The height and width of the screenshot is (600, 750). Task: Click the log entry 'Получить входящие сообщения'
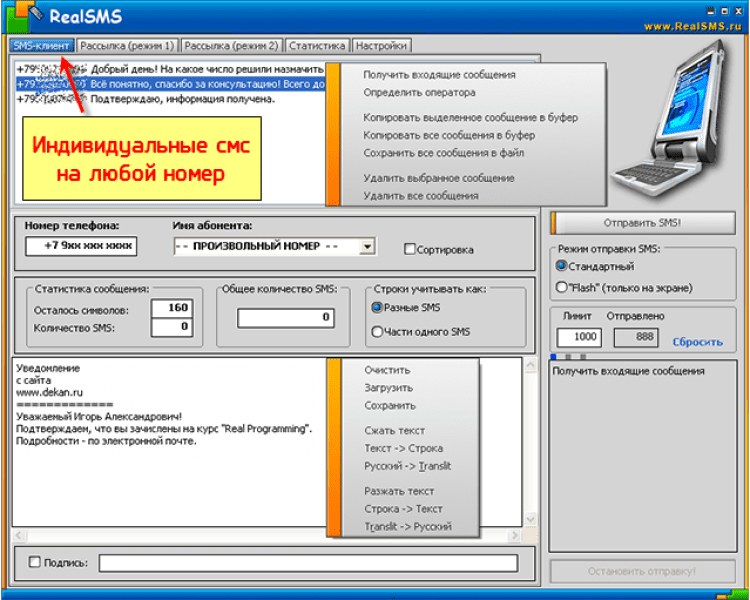(x=628, y=371)
